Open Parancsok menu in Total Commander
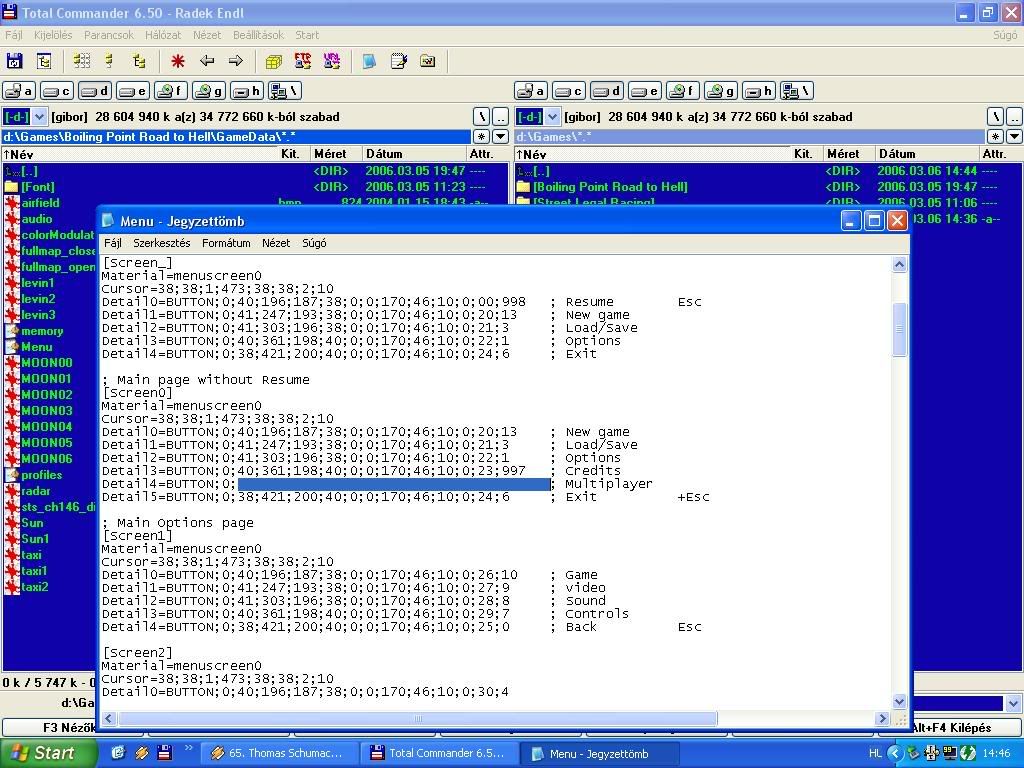This screenshot has height=768, width=1024. [109, 35]
